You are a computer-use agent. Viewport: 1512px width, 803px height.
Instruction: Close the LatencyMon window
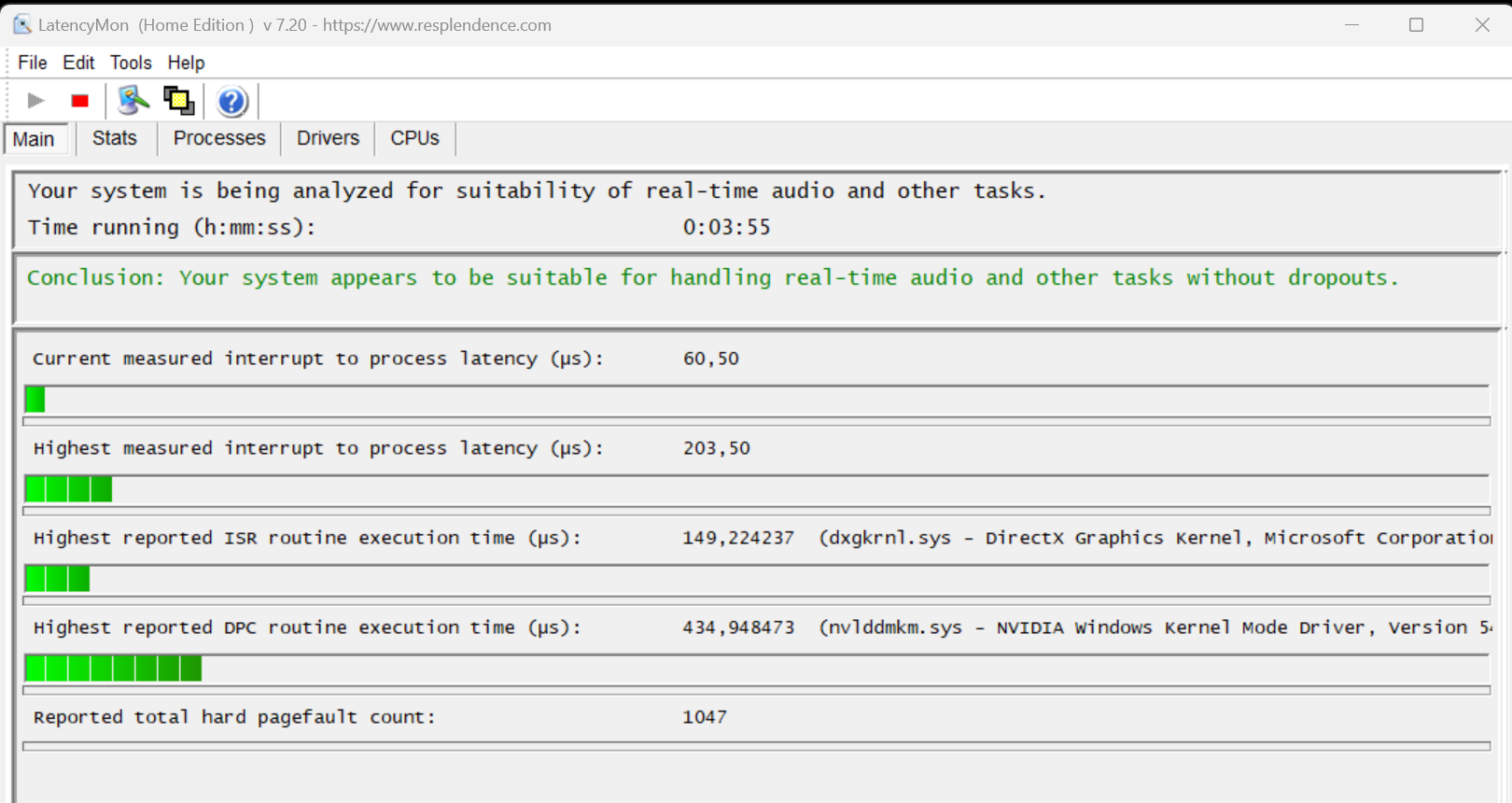pos(1482,25)
